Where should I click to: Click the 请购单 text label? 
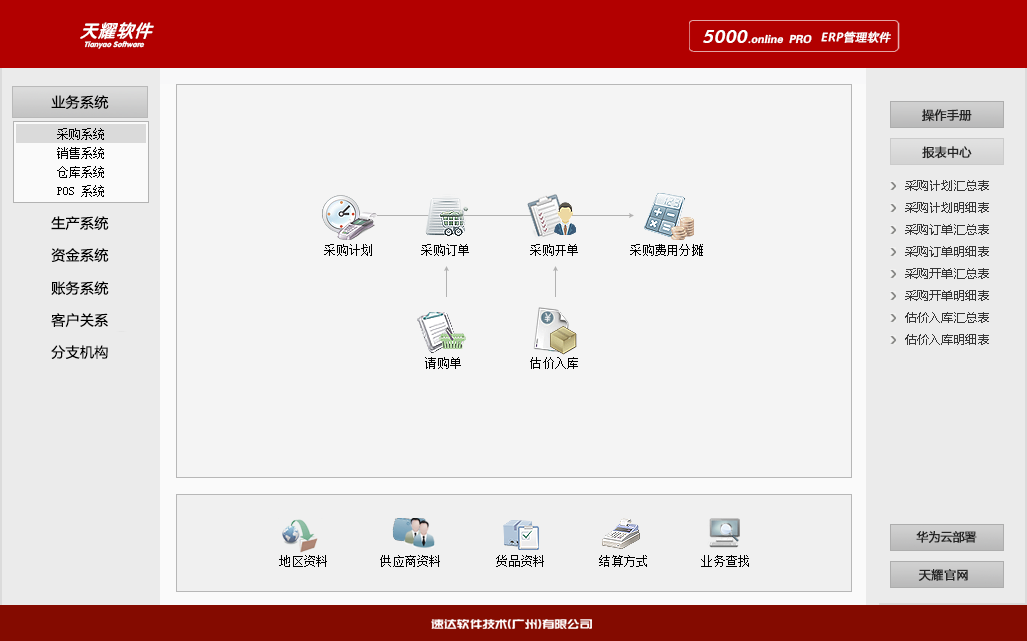coord(443,363)
